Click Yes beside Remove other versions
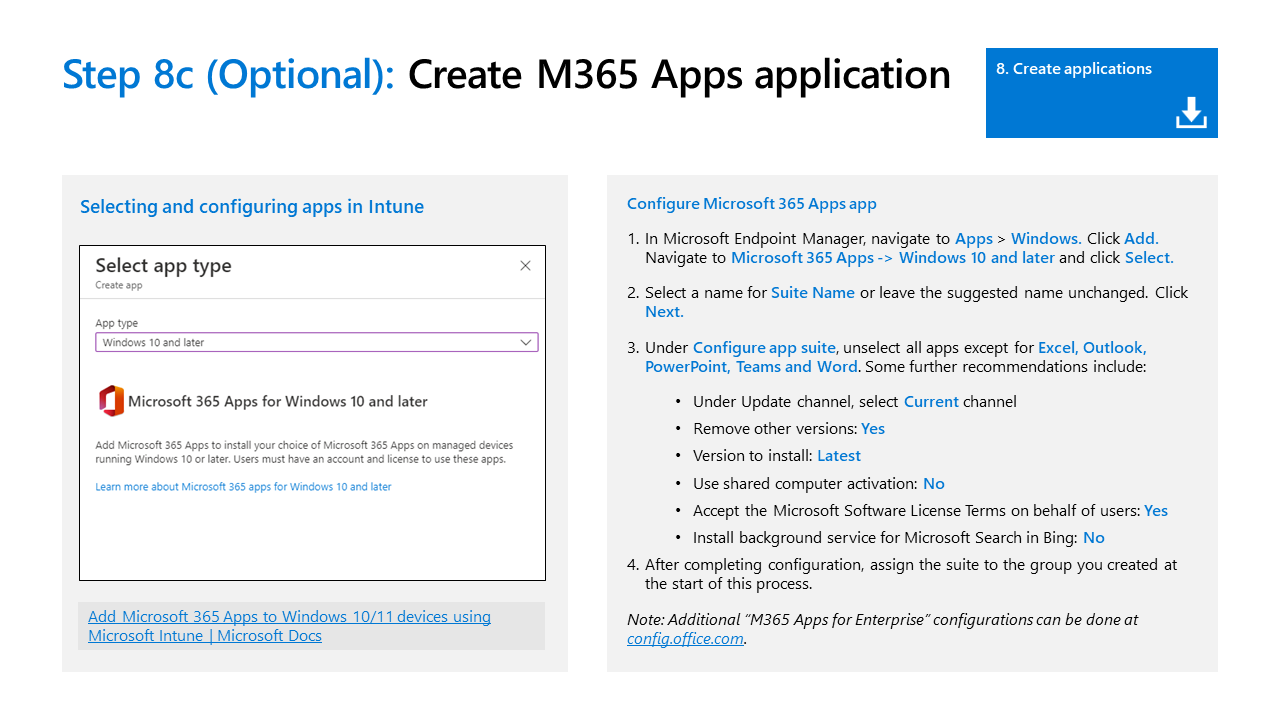Image resolution: width=1280 pixels, height=720 pixels. tap(873, 429)
